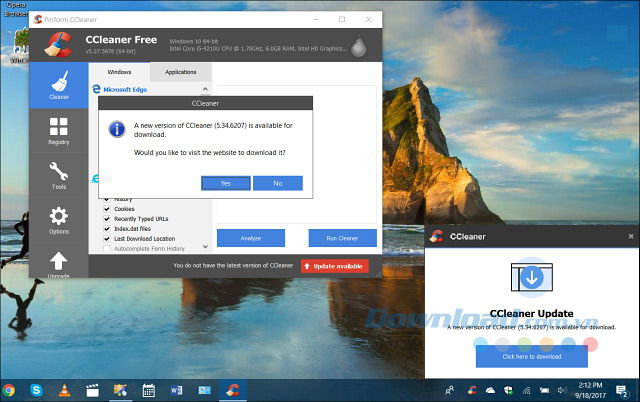Screen dimensions: 640x402
Task: Uncheck Last Download Location checkbox
Action: (107, 239)
